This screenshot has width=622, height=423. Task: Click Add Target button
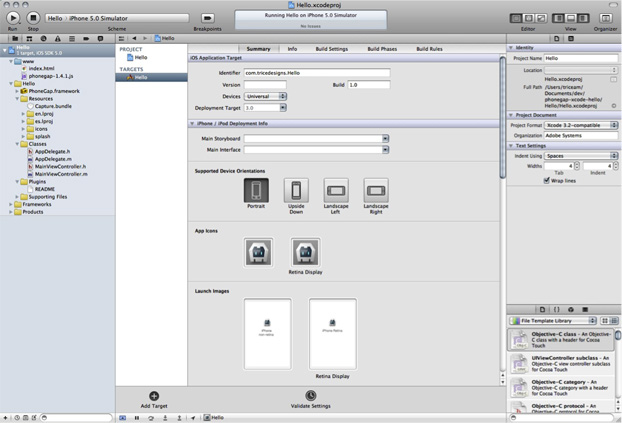(154, 400)
